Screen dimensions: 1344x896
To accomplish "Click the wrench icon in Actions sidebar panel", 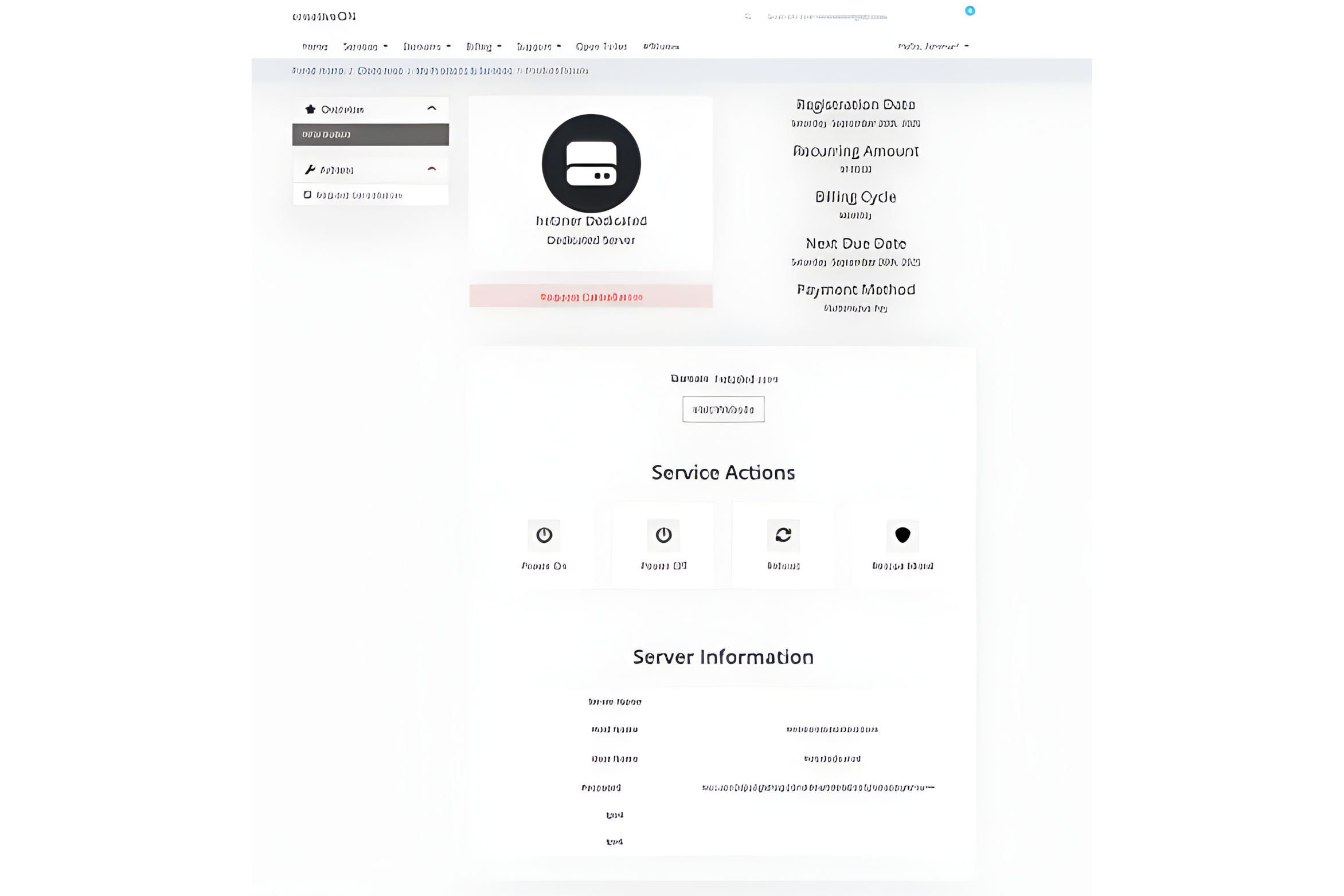I will point(310,170).
